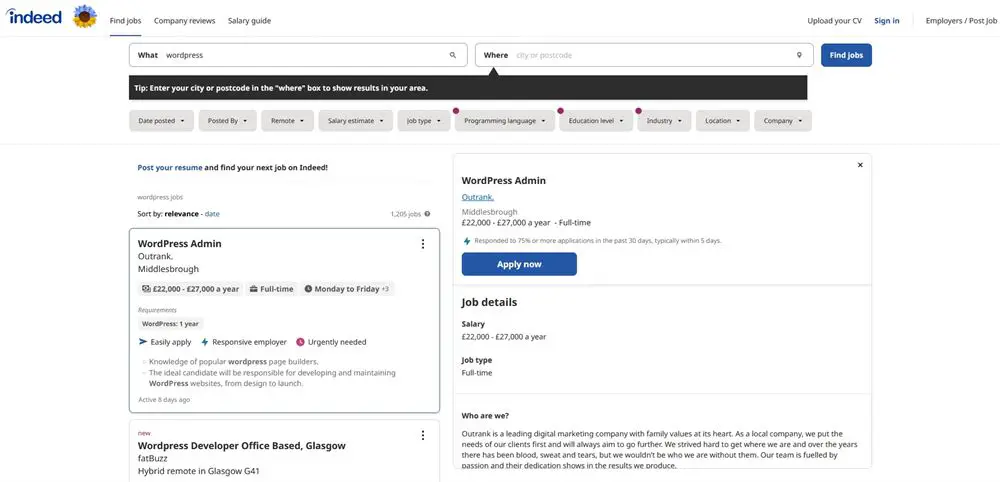Image resolution: width=1000 pixels, height=482 pixels.
Task: Click the fatBuzz company name
Action: click(152, 458)
